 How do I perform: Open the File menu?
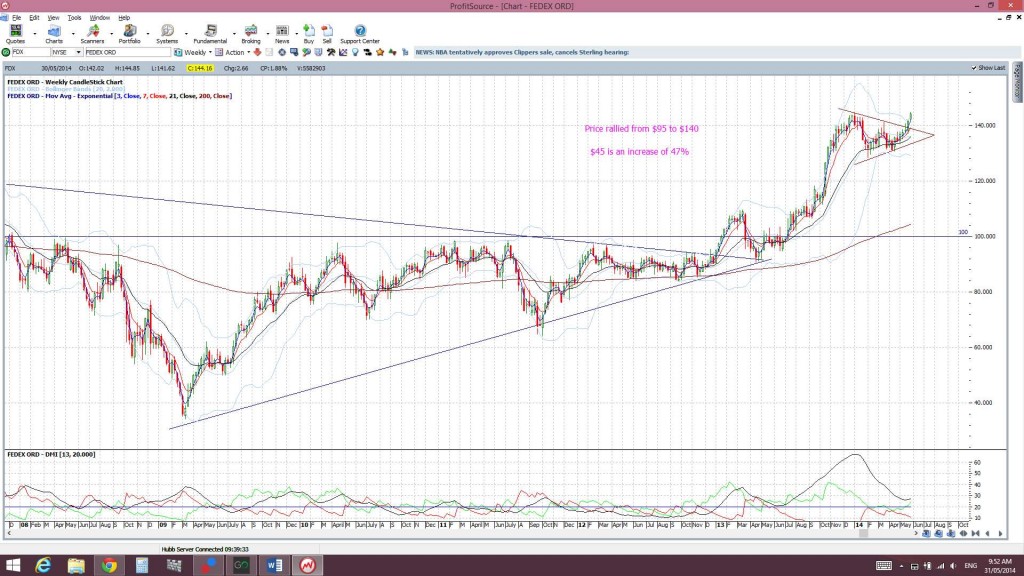16,18
